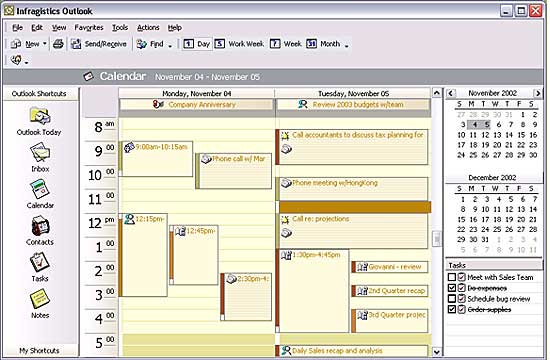Click the Calendar header icon

[x=88, y=76]
